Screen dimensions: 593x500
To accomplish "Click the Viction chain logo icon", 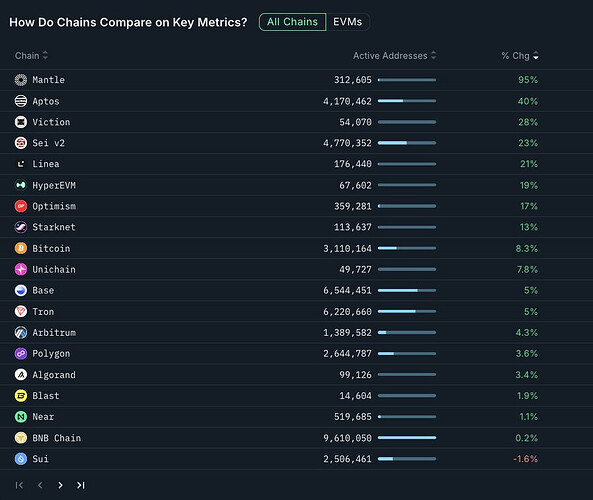I will (21, 122).
